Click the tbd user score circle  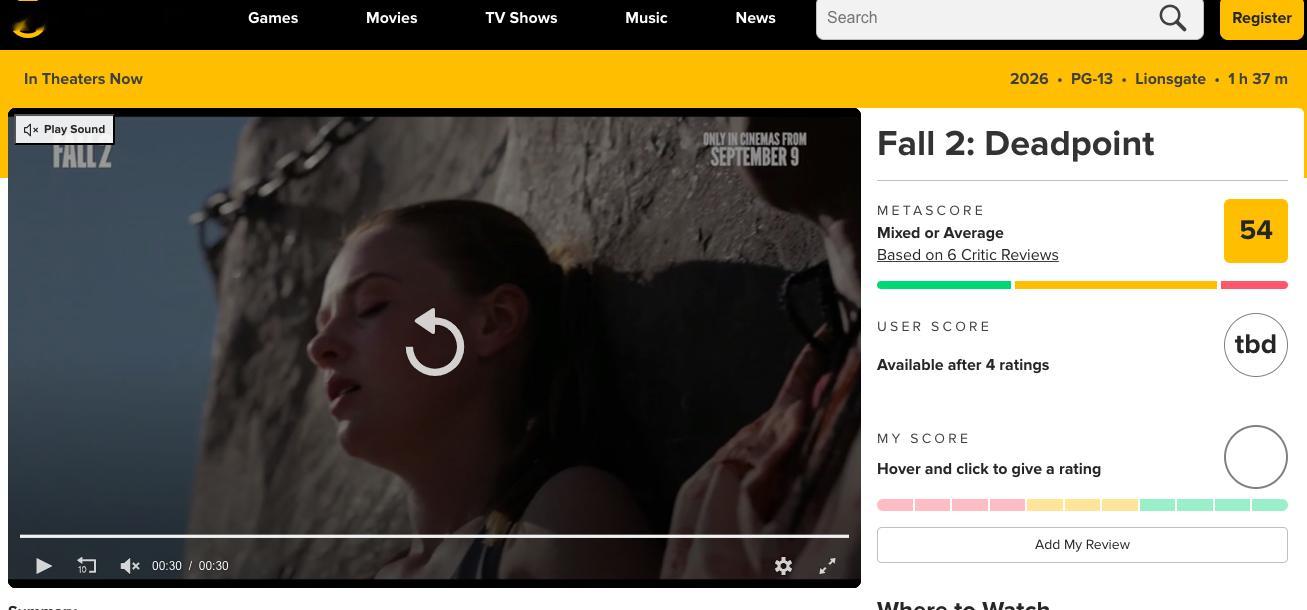1256,345
